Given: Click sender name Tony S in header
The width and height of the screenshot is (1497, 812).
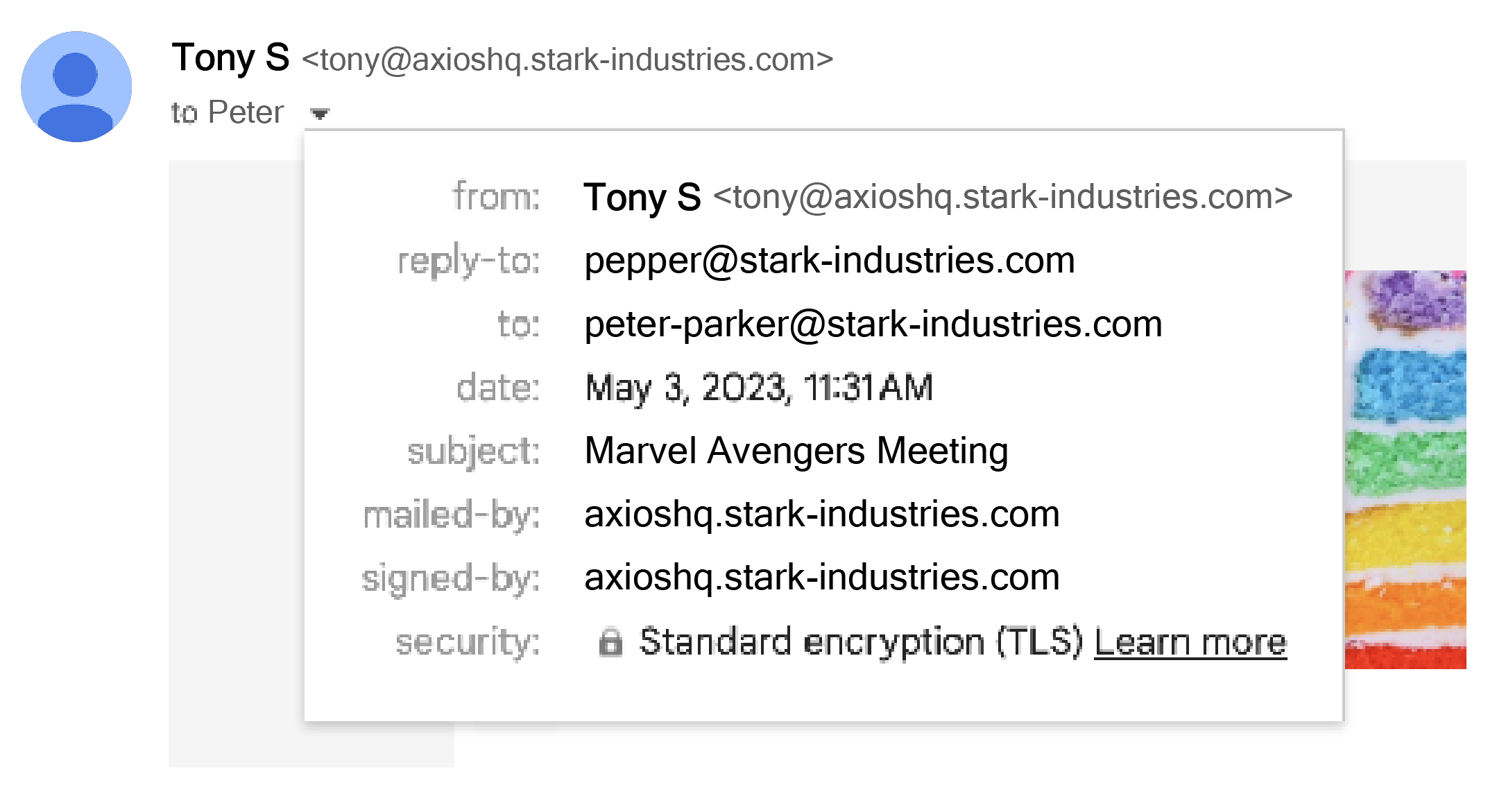Looking at the screenshot, I should (x=230, y=58).
